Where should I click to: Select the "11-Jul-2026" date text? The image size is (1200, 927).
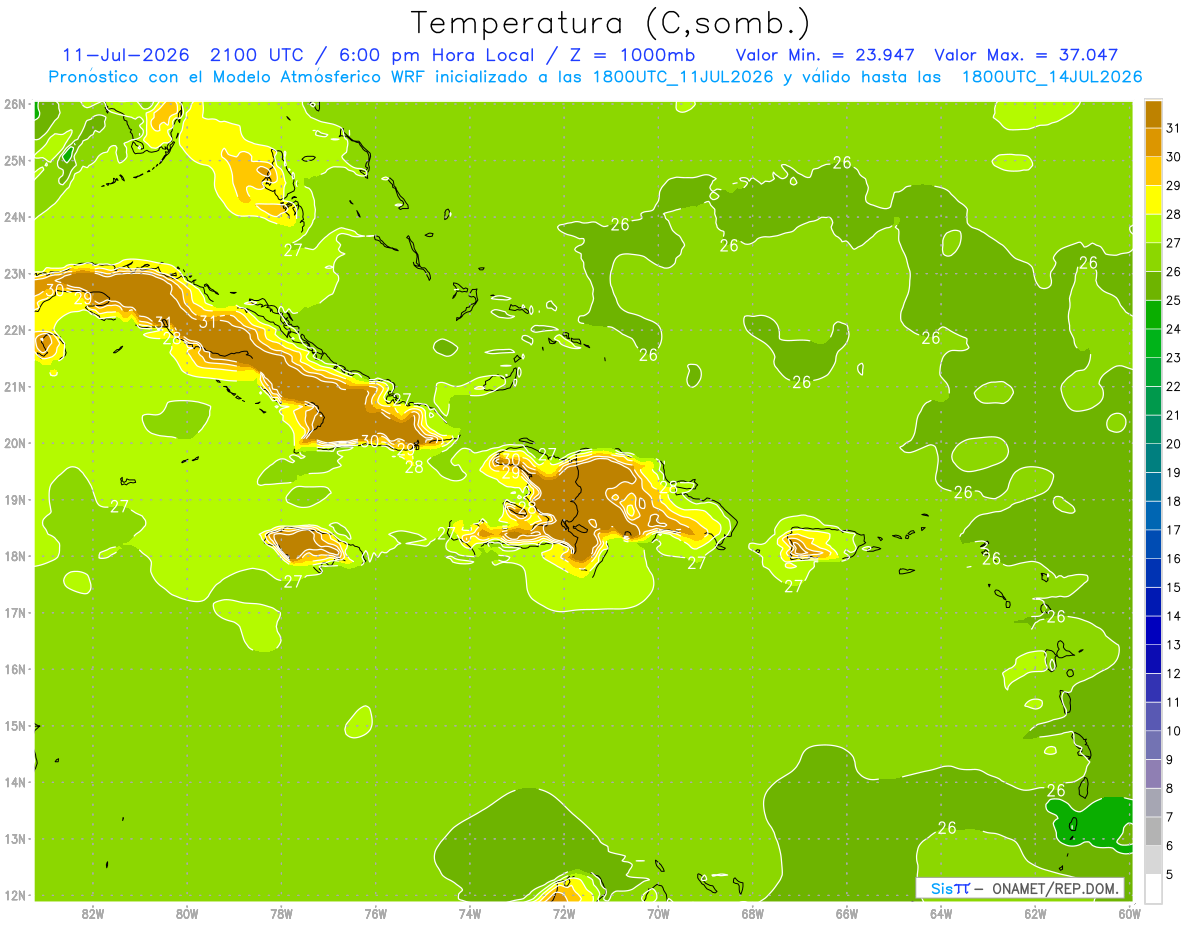click(x=128, y=55)
